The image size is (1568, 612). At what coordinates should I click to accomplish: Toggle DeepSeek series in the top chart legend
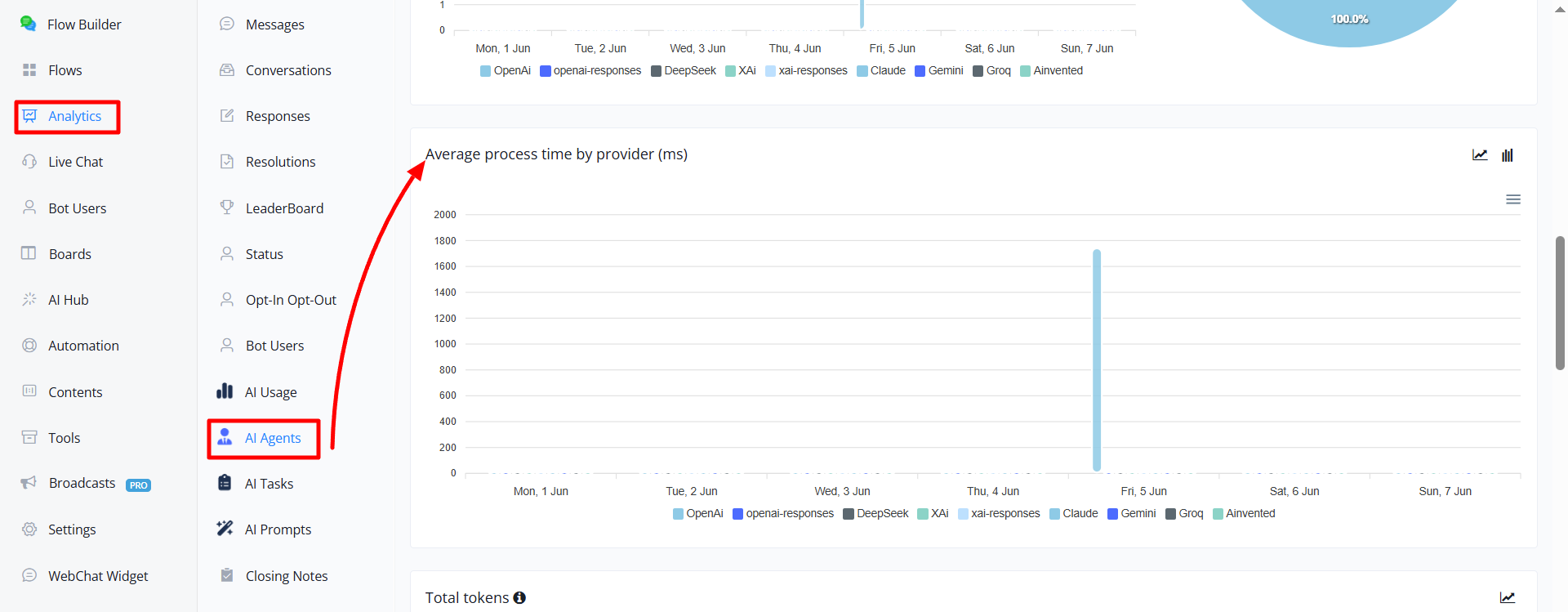coord(684,71)
